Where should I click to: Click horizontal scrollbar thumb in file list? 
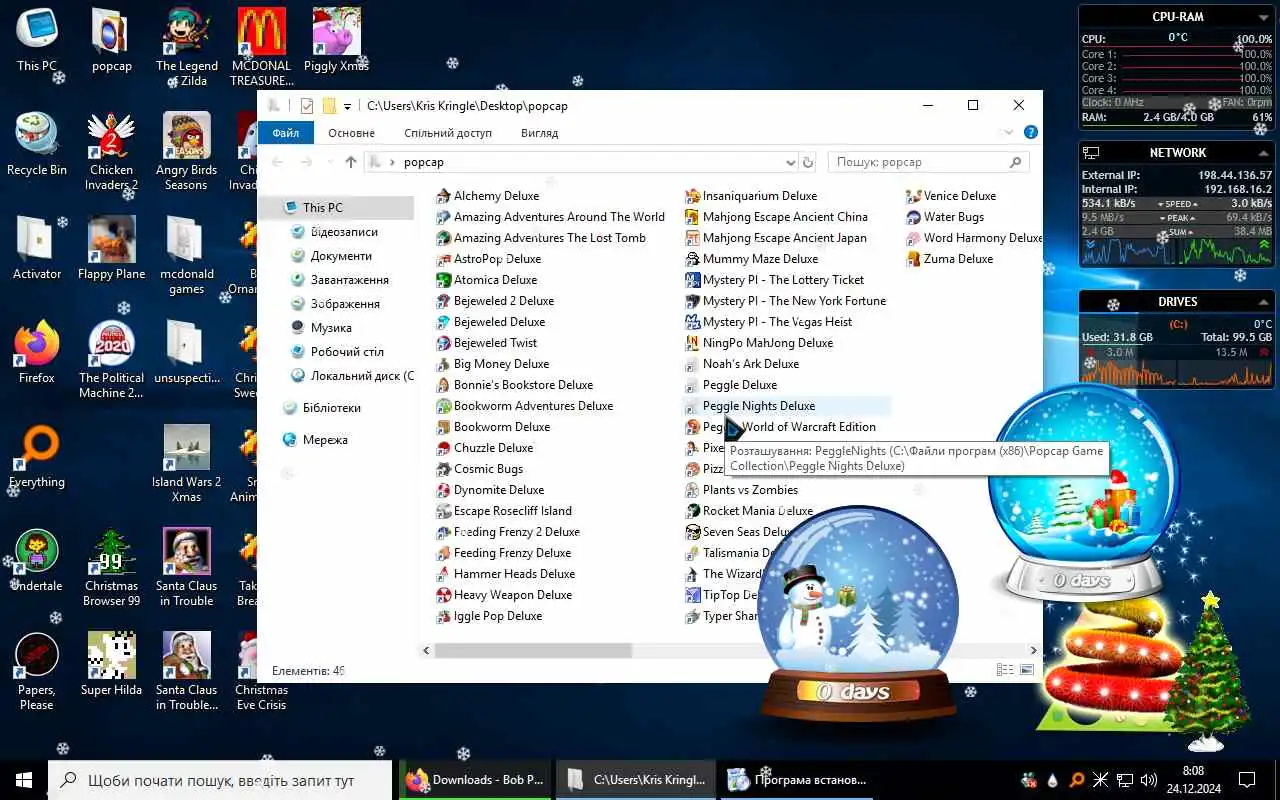pyautogui.click(x=533, y=650)
